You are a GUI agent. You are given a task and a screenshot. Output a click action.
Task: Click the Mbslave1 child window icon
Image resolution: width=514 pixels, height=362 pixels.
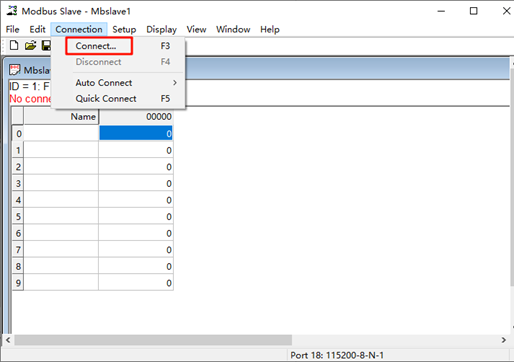15,70
